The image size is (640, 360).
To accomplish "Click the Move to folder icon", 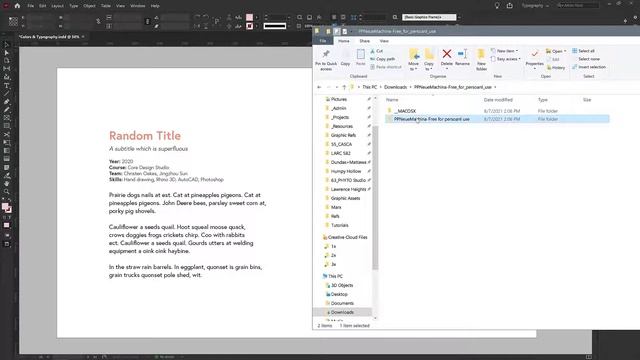I will (413, 54).
